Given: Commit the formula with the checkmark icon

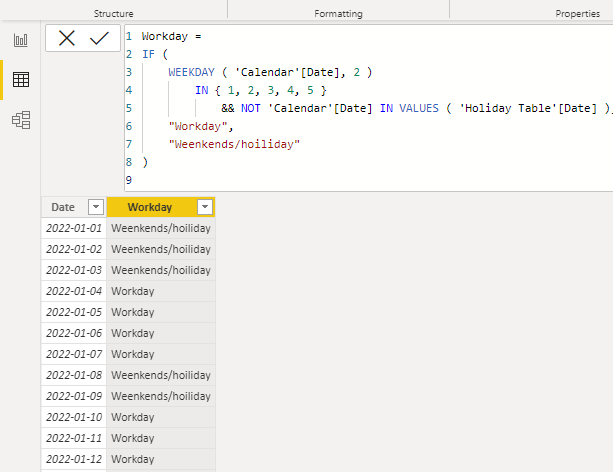Looking at the screenshot, I should point(99,38).
